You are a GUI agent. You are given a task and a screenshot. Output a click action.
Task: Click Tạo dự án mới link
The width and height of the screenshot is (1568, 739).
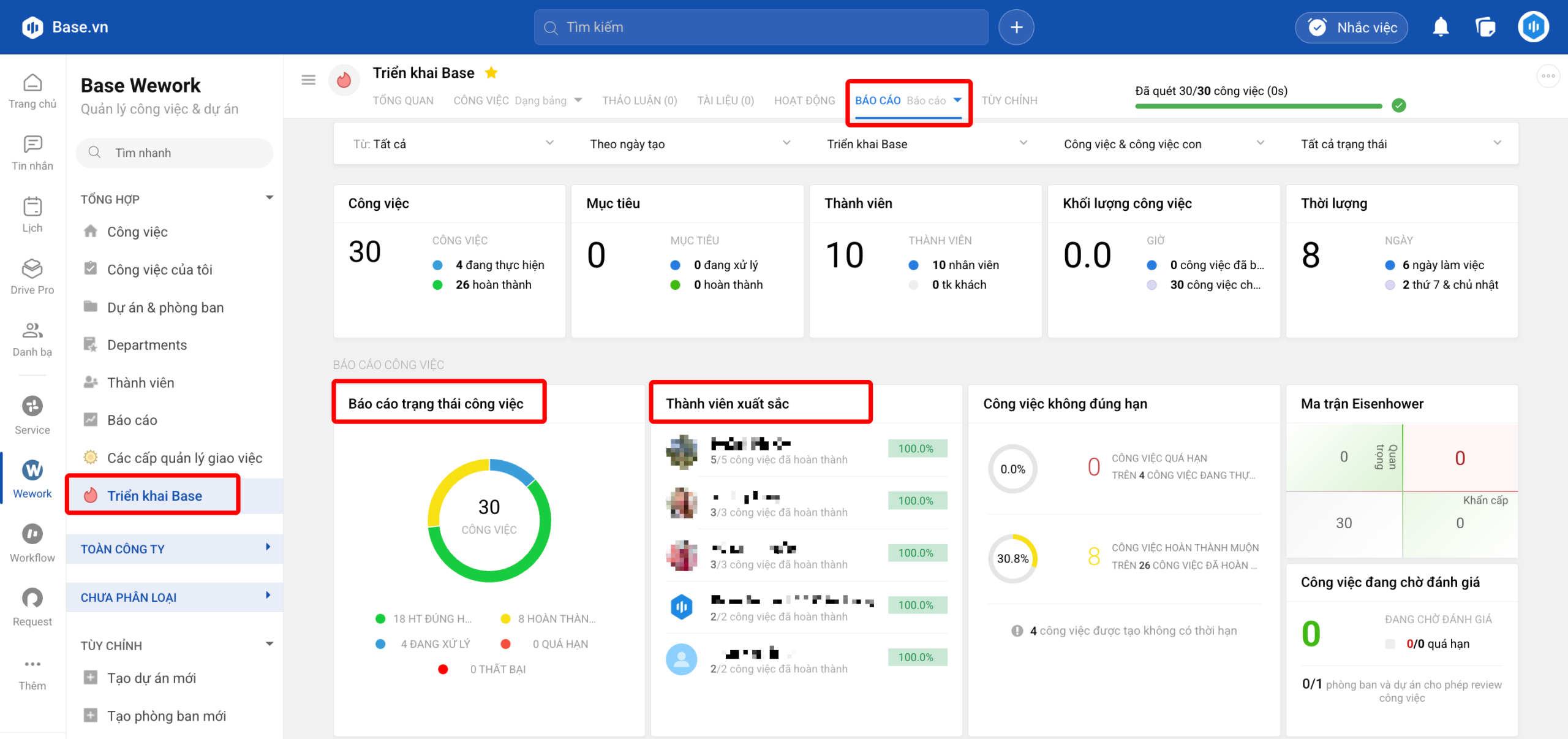(x=151, y=678)
